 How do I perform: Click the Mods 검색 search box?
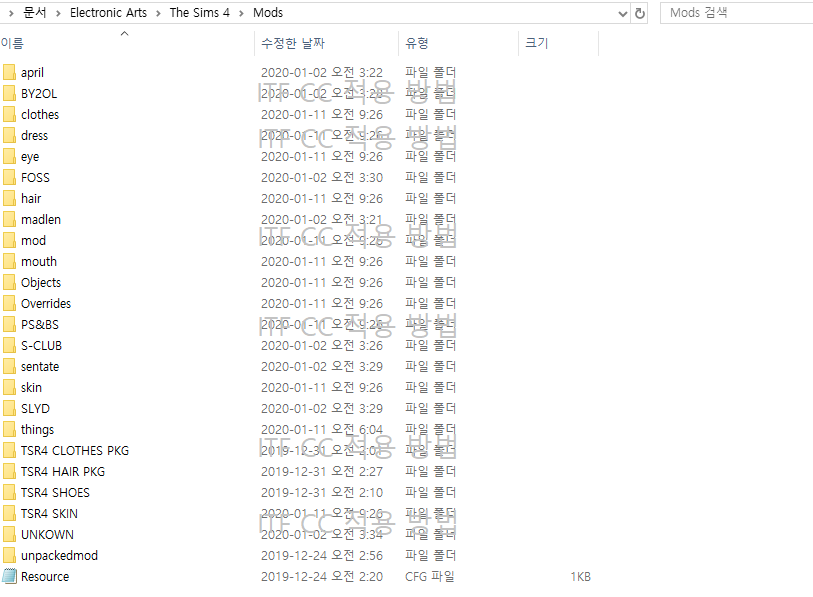[736, 13]
